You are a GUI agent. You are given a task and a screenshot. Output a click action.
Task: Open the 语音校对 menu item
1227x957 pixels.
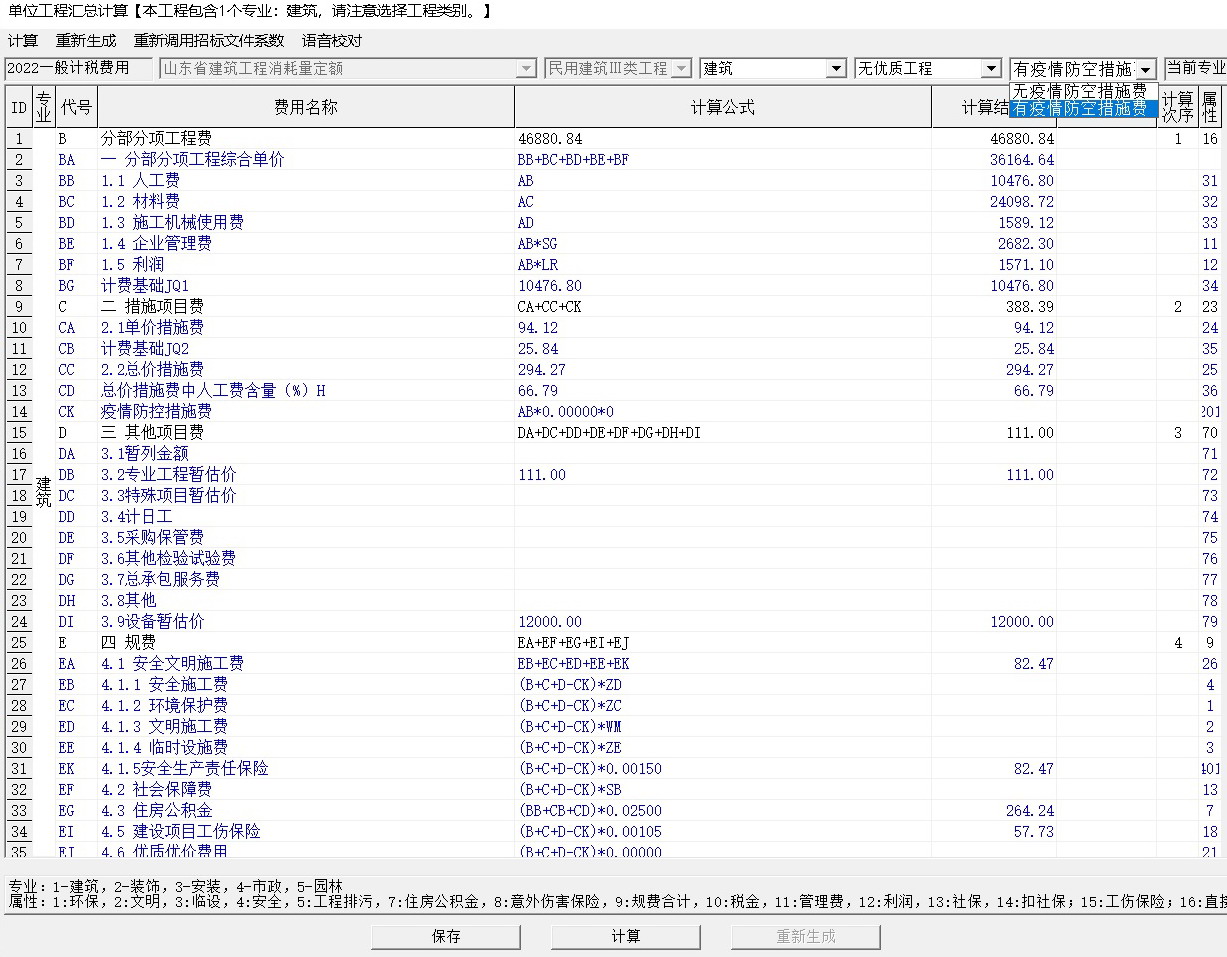pos(332,41)
